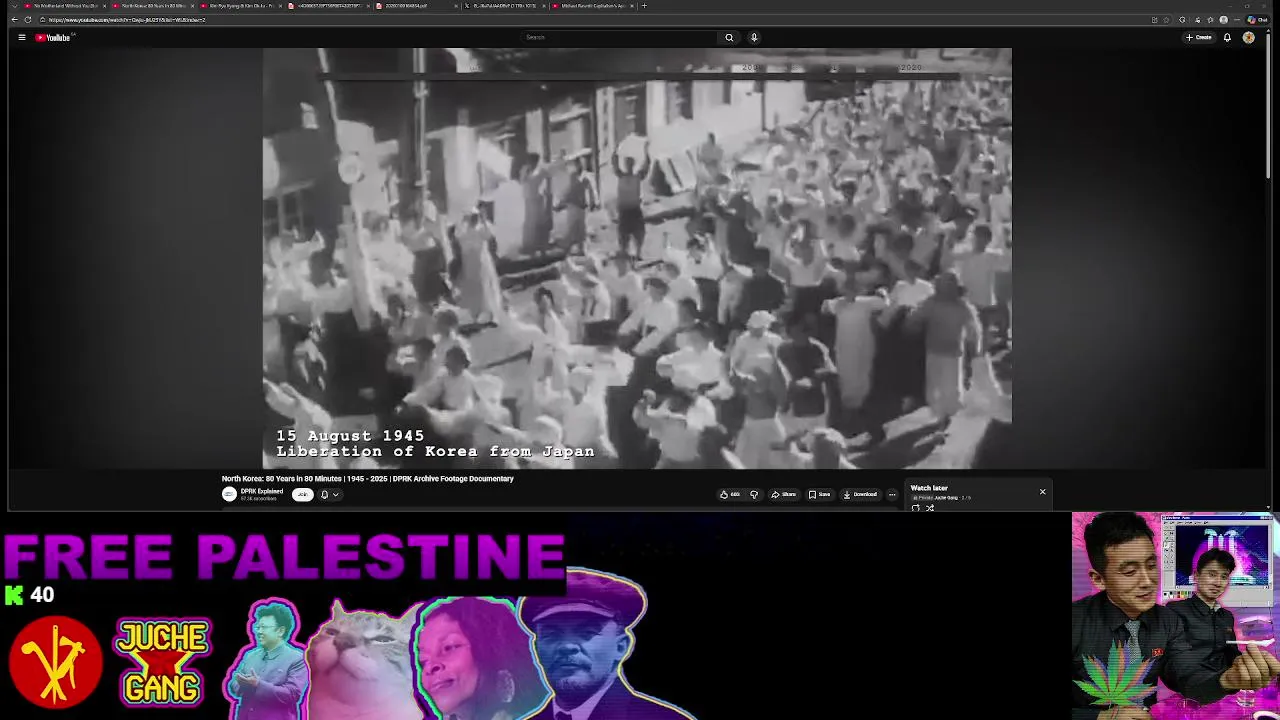The height and width of the screenshot is (720, 1280).
Task: Open more actions three-dot menu
Action: coord(892,494)
